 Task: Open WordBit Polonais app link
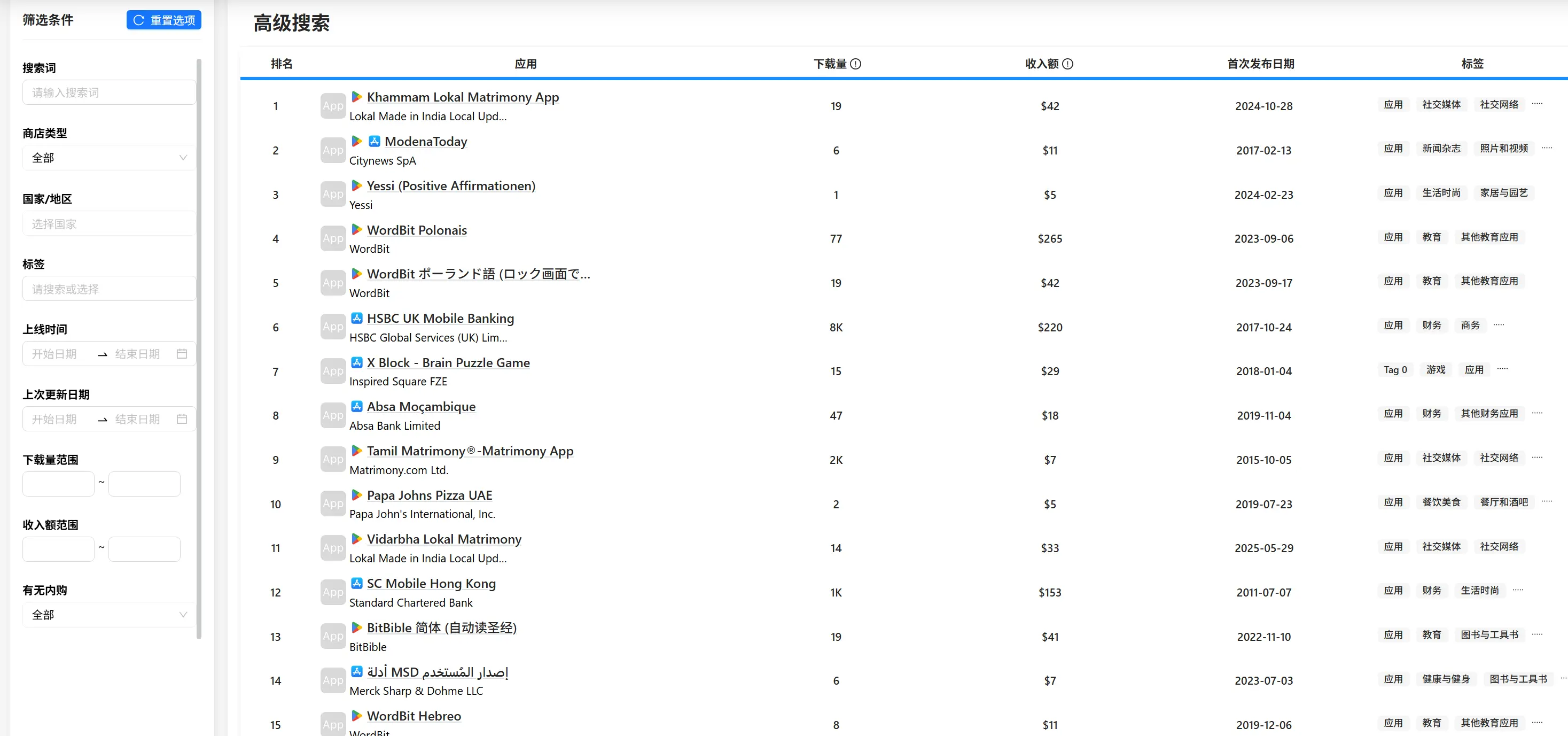(x=416, y=230)
